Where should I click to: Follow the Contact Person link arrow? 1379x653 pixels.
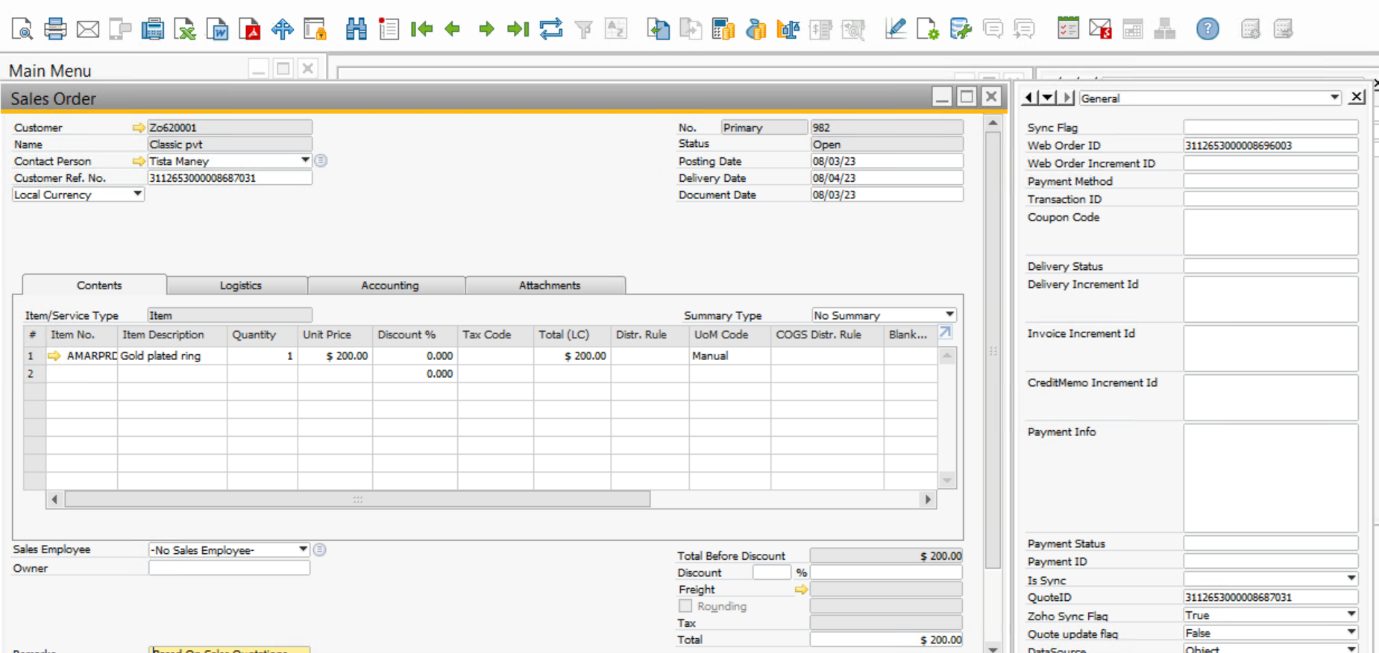139,161
